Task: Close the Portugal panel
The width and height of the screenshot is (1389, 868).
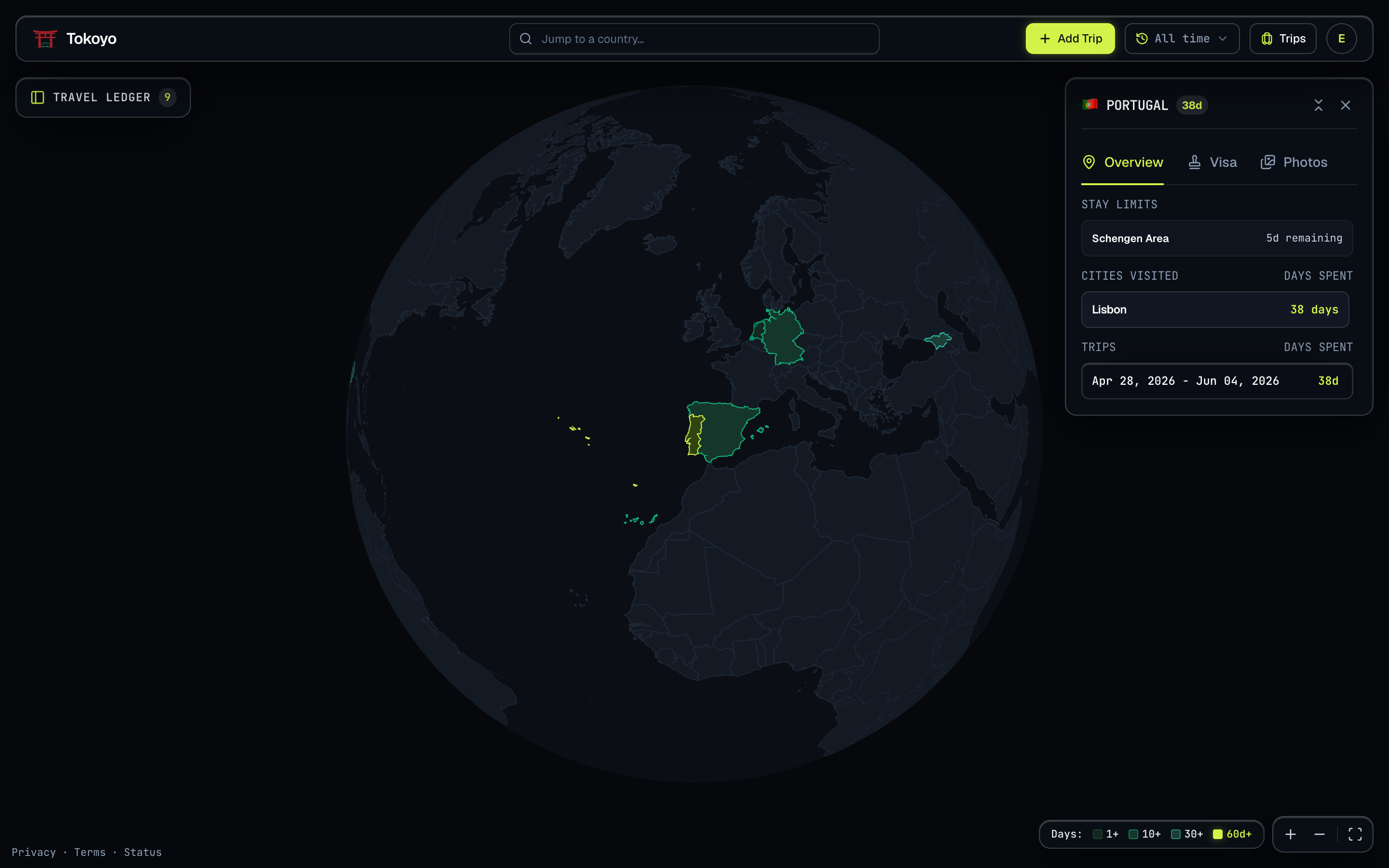Action: tap(1346, 105)
